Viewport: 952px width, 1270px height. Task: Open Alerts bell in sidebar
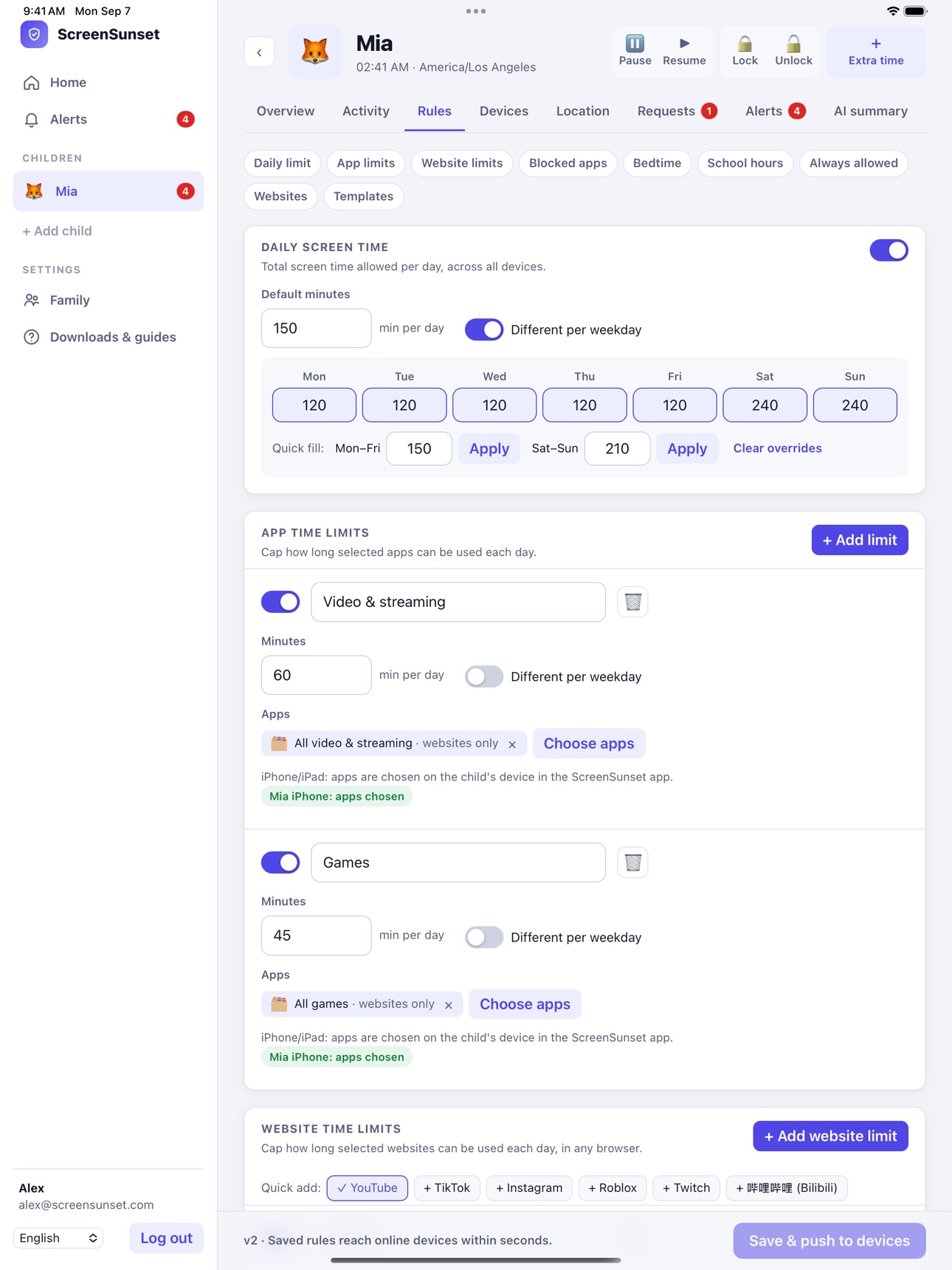point(108,120)
